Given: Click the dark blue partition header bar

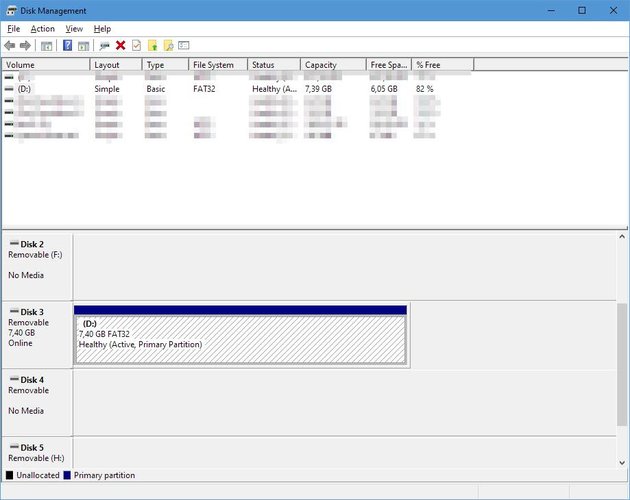Looking at the screenshot, I should tap(241, 309).
